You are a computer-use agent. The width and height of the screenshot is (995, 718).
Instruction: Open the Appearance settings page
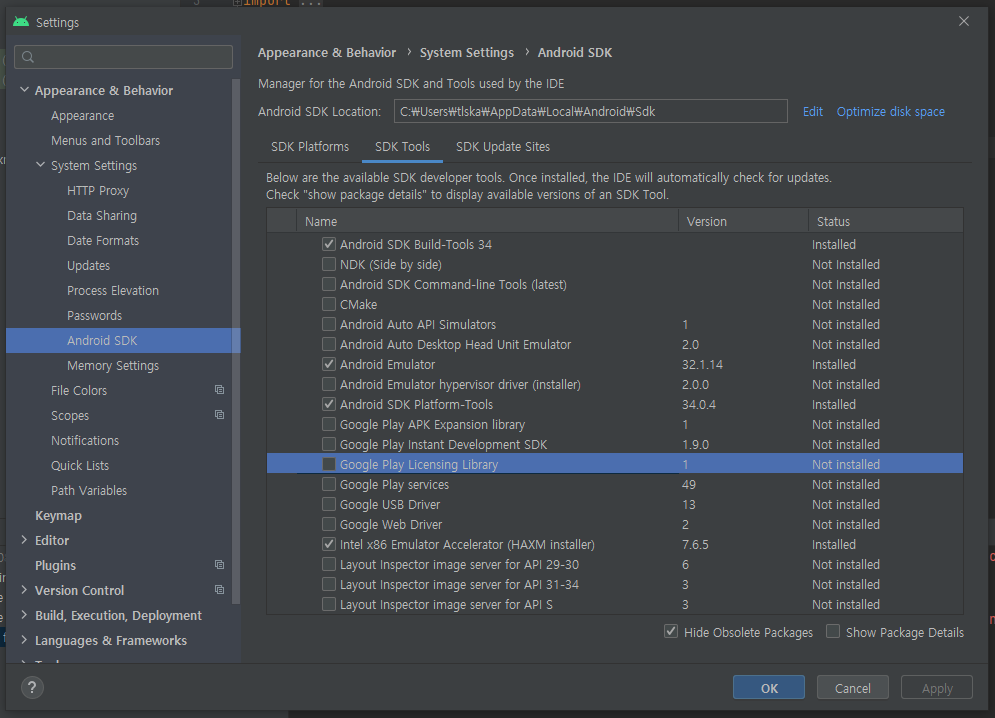pyautogui.click(x=82, y=116)
